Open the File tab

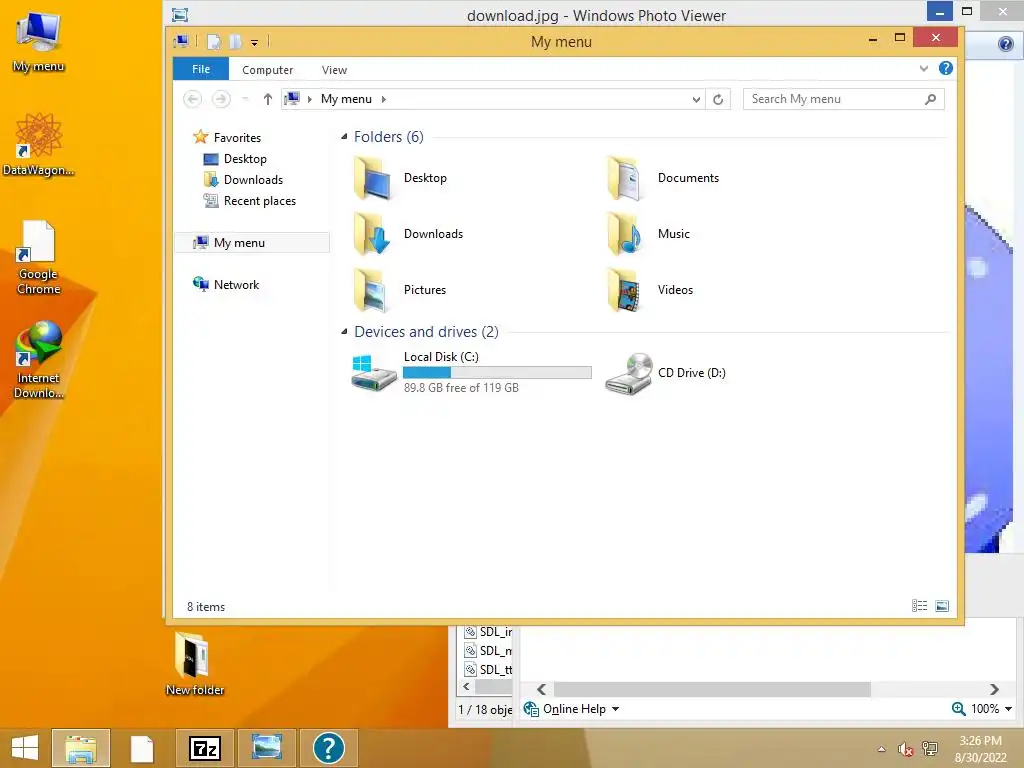[200, 69]
